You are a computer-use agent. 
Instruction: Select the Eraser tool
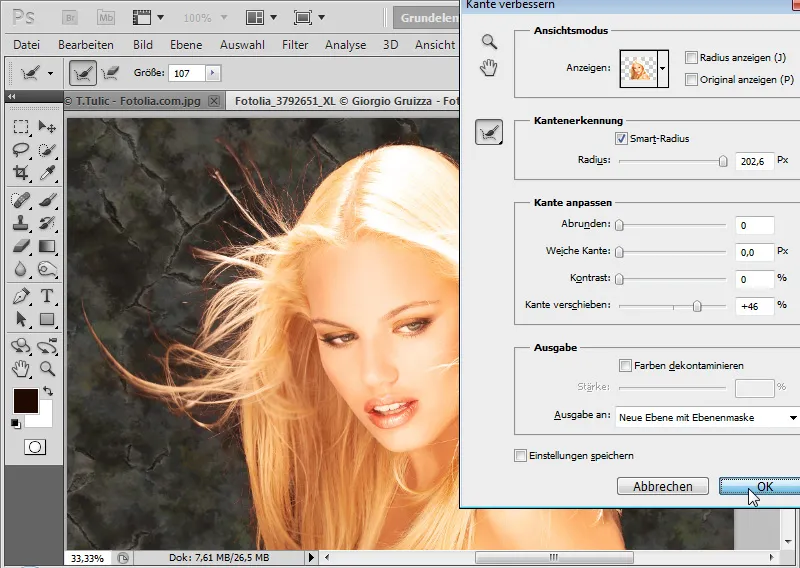[21, 246]
